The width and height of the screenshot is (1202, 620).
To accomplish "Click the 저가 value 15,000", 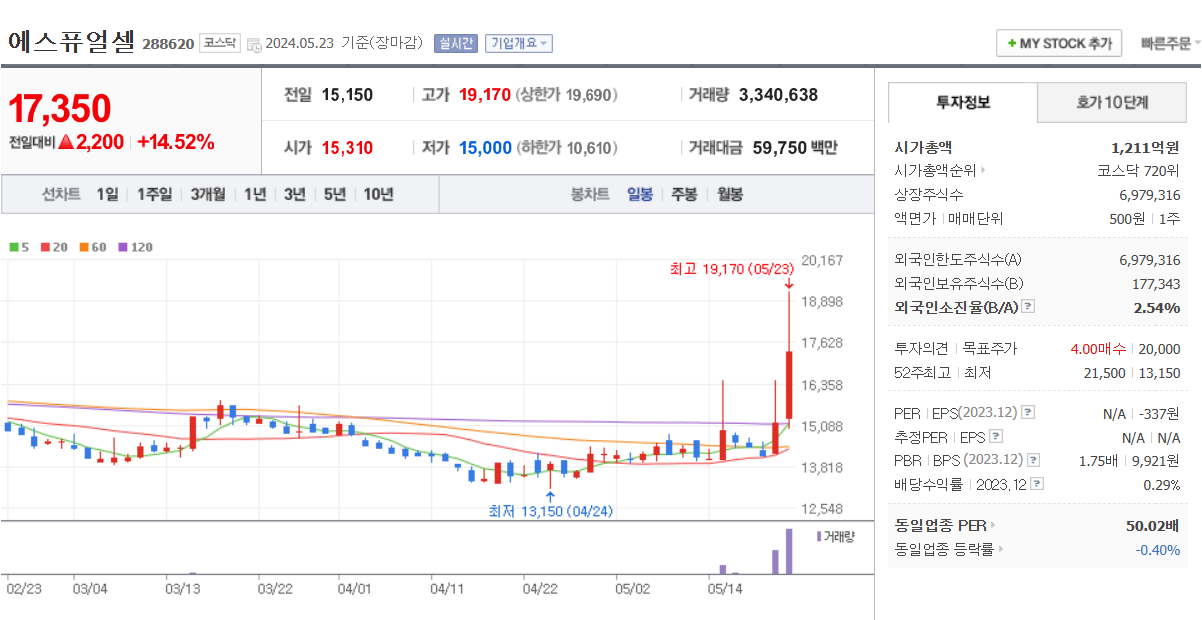I will pos(485,148).
